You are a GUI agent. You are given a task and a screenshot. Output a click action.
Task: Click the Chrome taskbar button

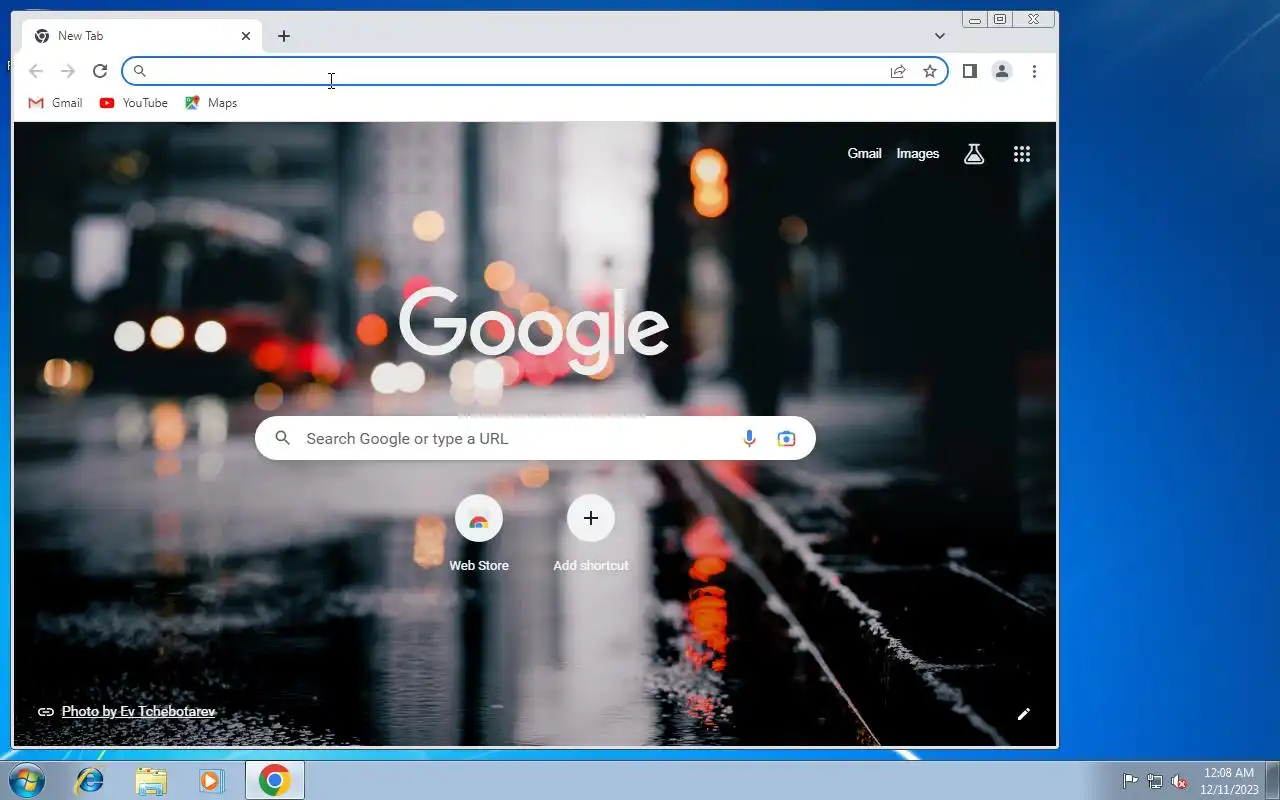275,780
